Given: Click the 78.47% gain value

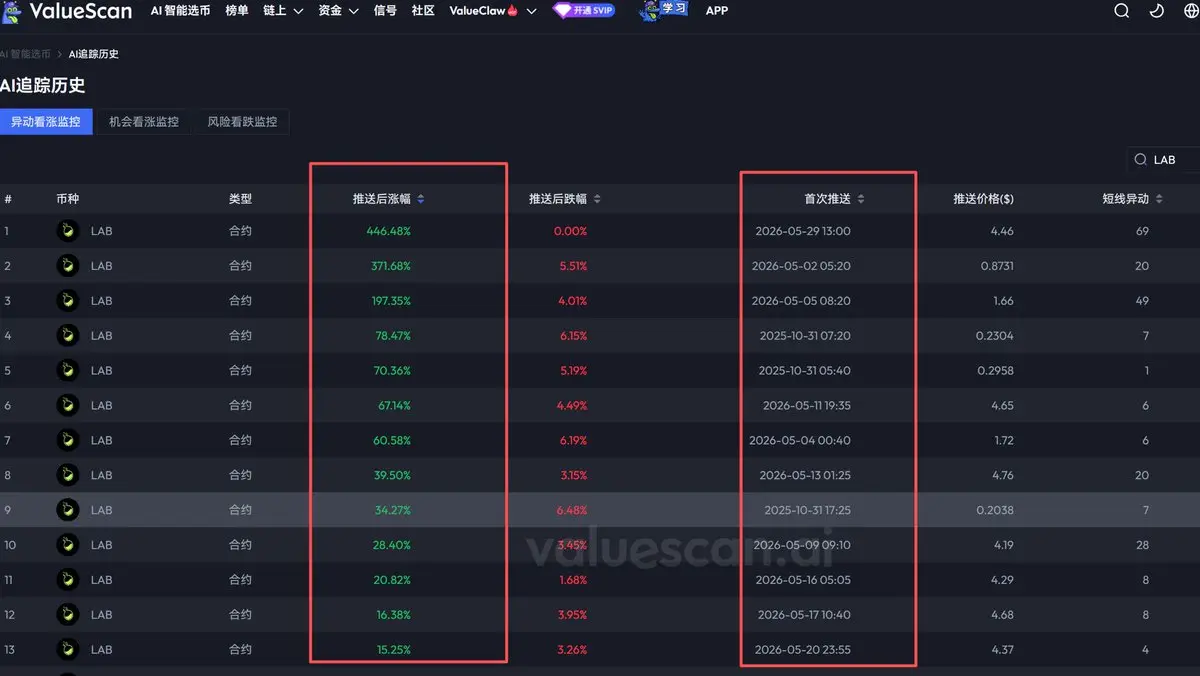Looking at the screenshot, I should click(393, 336).
